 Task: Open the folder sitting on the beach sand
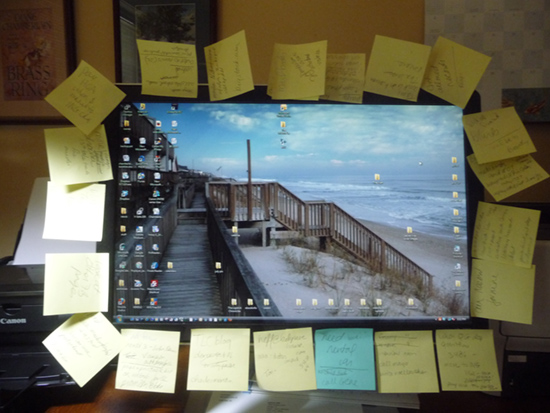coord(409,230)
